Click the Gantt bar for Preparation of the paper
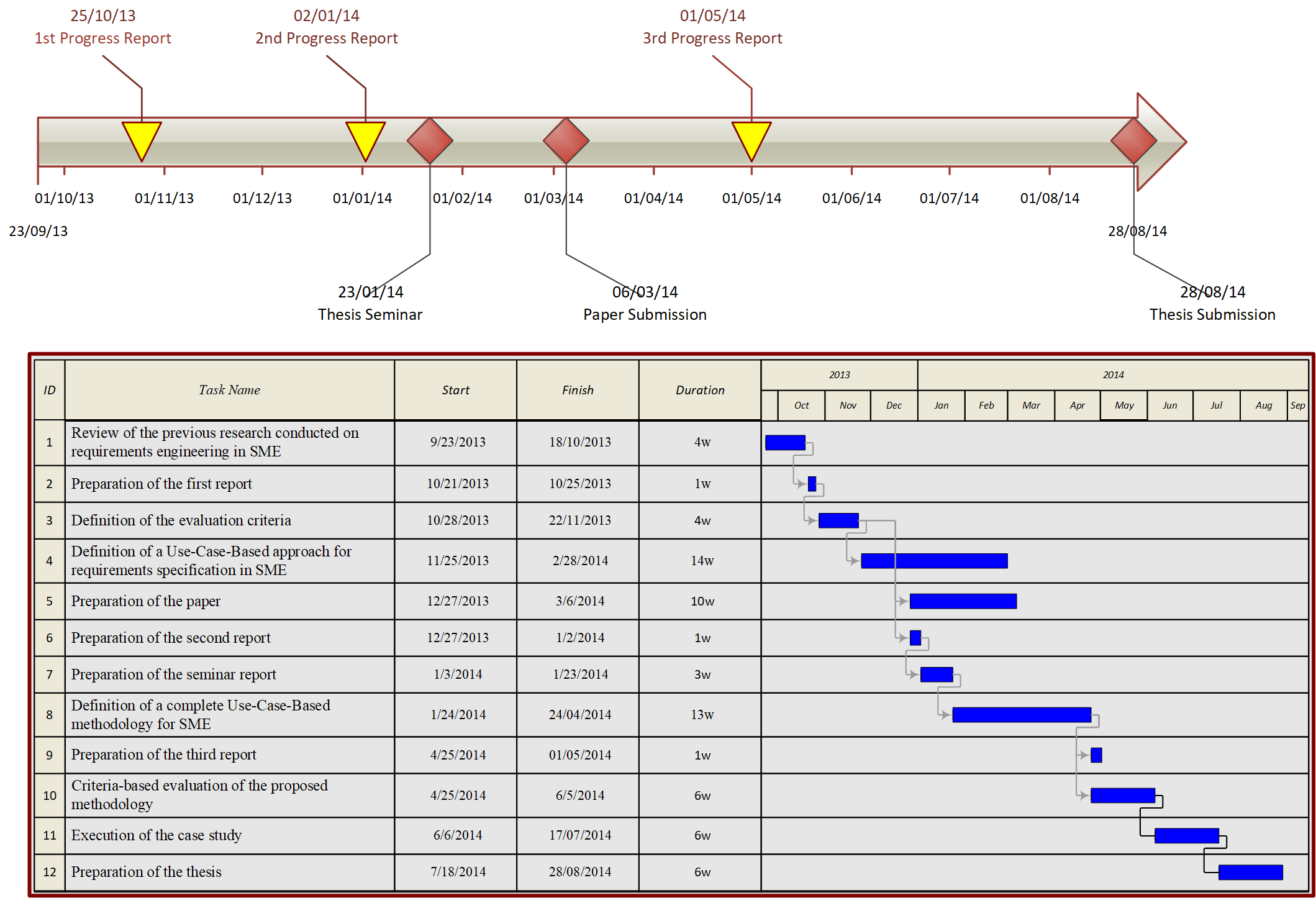 (x=963, y=601)
